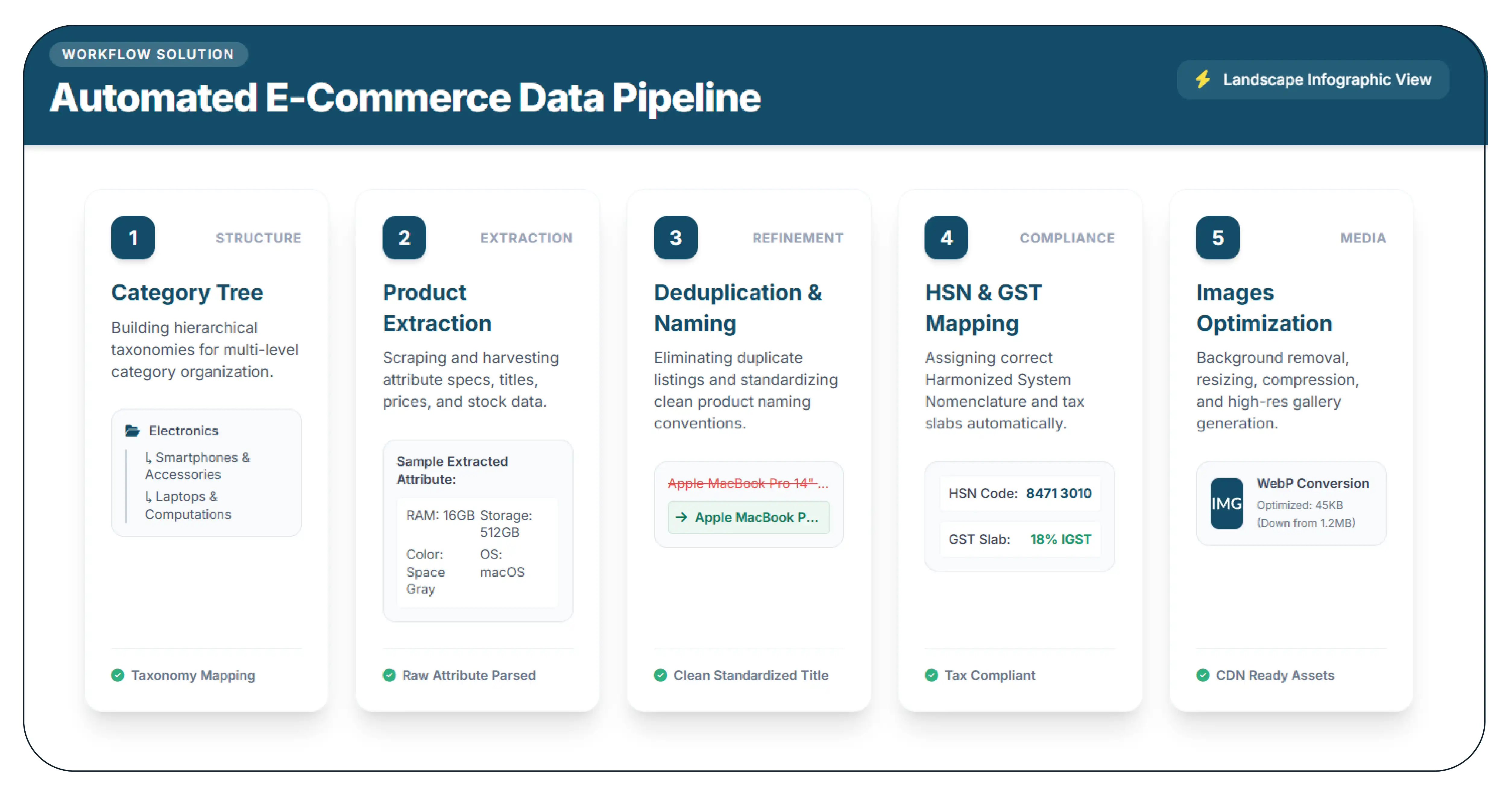Viewport: 1512px width, 796px height.
Task: Click the green check beside Taxonomy Mapping
Action: tap(118, 675)
